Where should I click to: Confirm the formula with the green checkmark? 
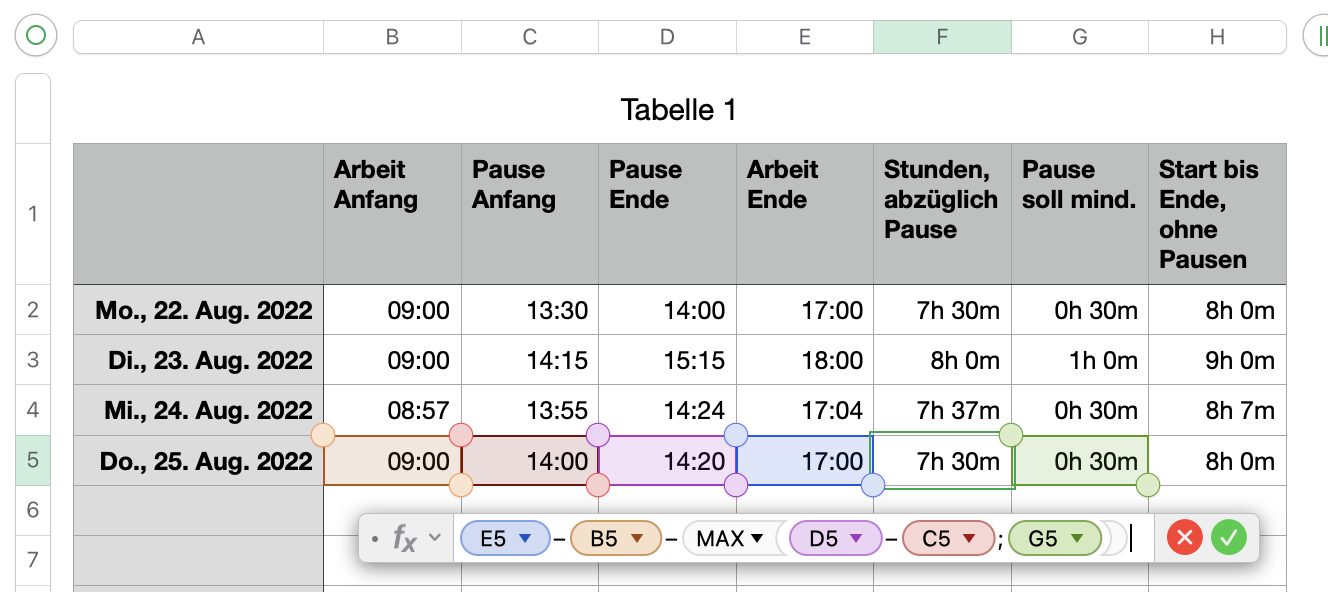(1229, 538)
